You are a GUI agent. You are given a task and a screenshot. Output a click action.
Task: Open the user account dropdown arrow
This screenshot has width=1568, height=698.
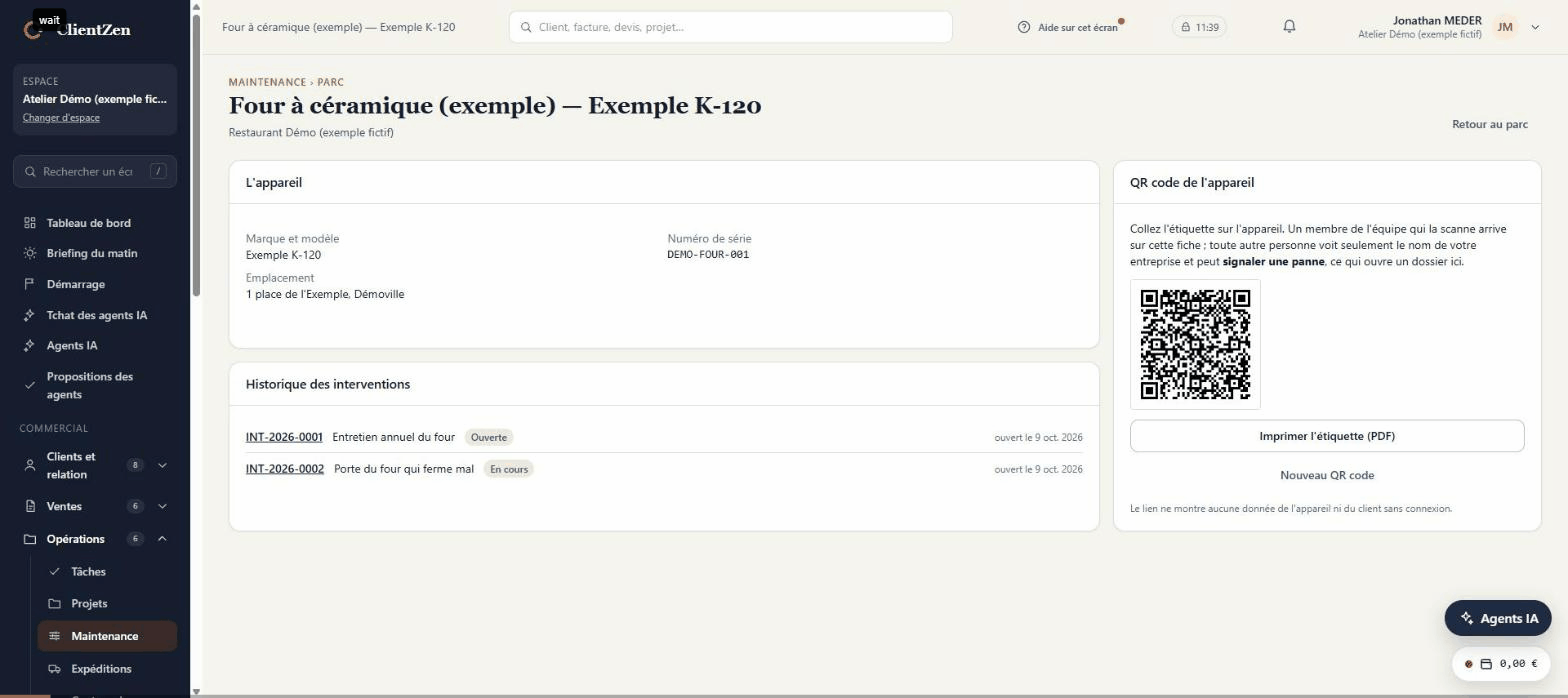(1535, 27)
